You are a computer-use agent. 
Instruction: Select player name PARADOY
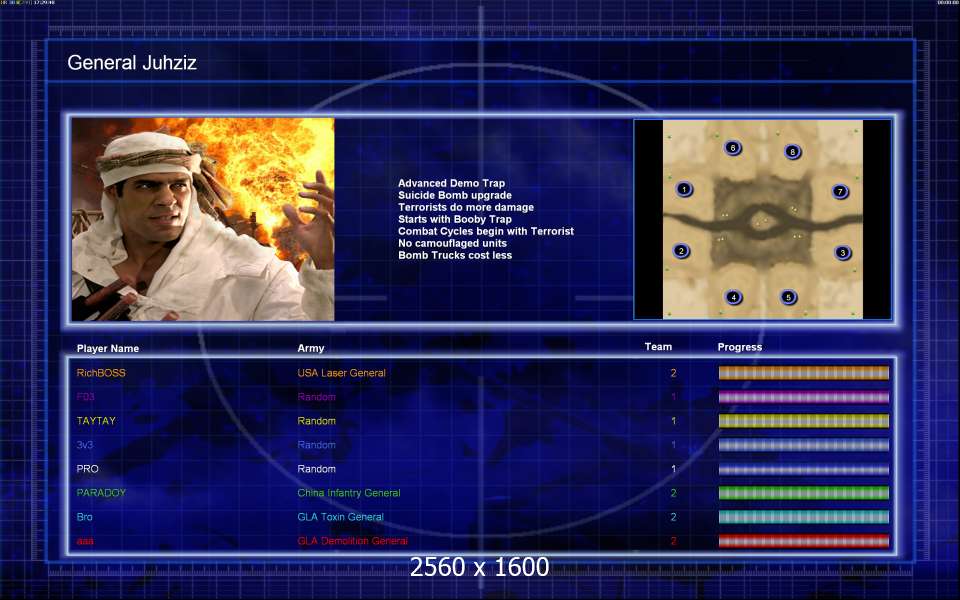tap(101, 493)
